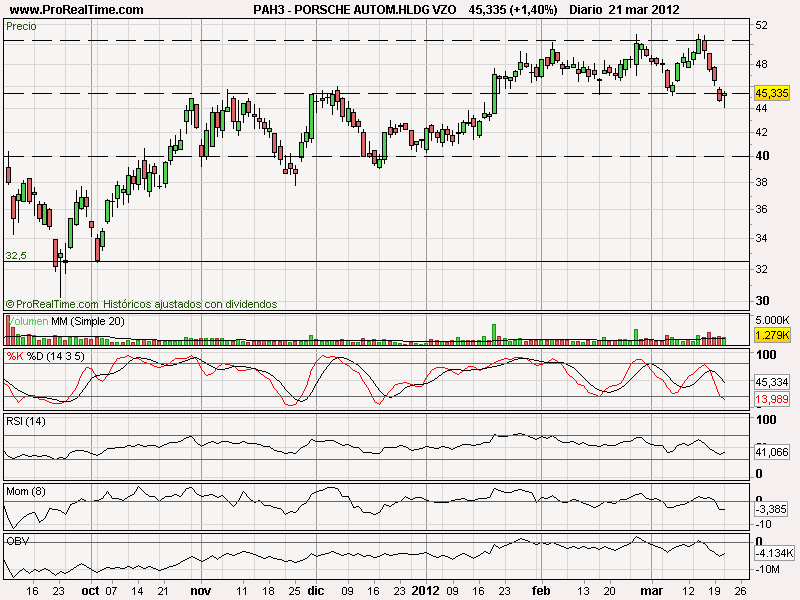
Task: Click the 45,334 stochastic %D value
Action: pos(771,382)
